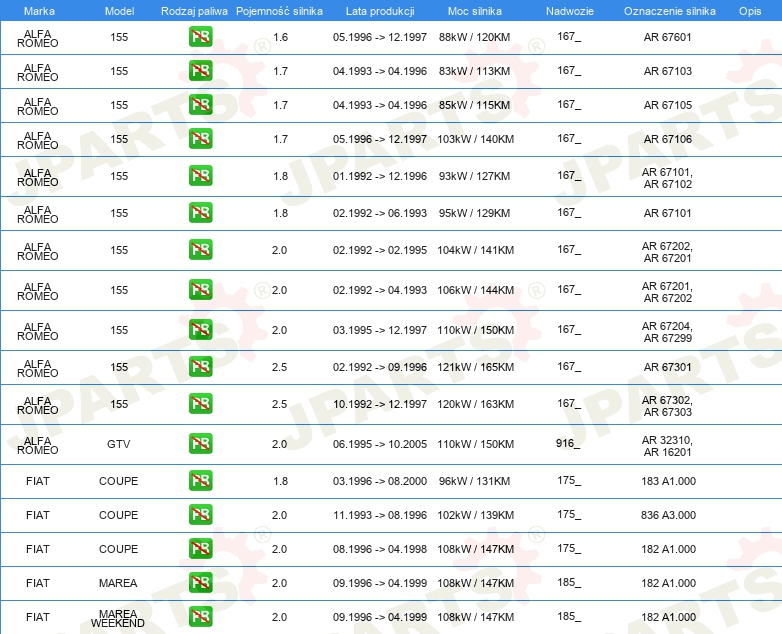Click the Model column header

pyautogui.click(x=119, y=11)
